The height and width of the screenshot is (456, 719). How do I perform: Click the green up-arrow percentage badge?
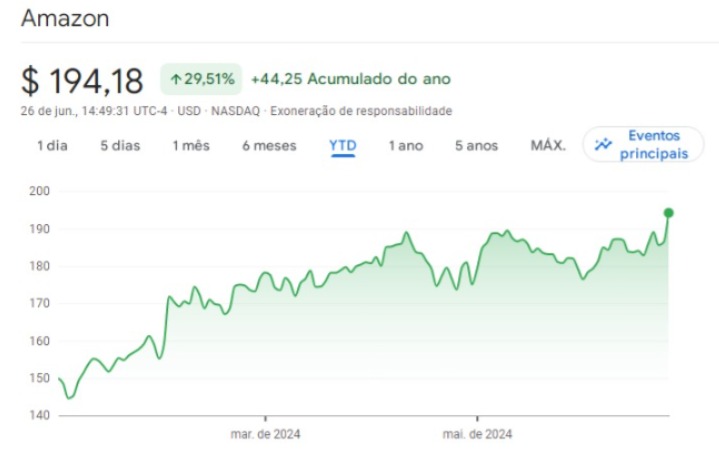(201, 79)
